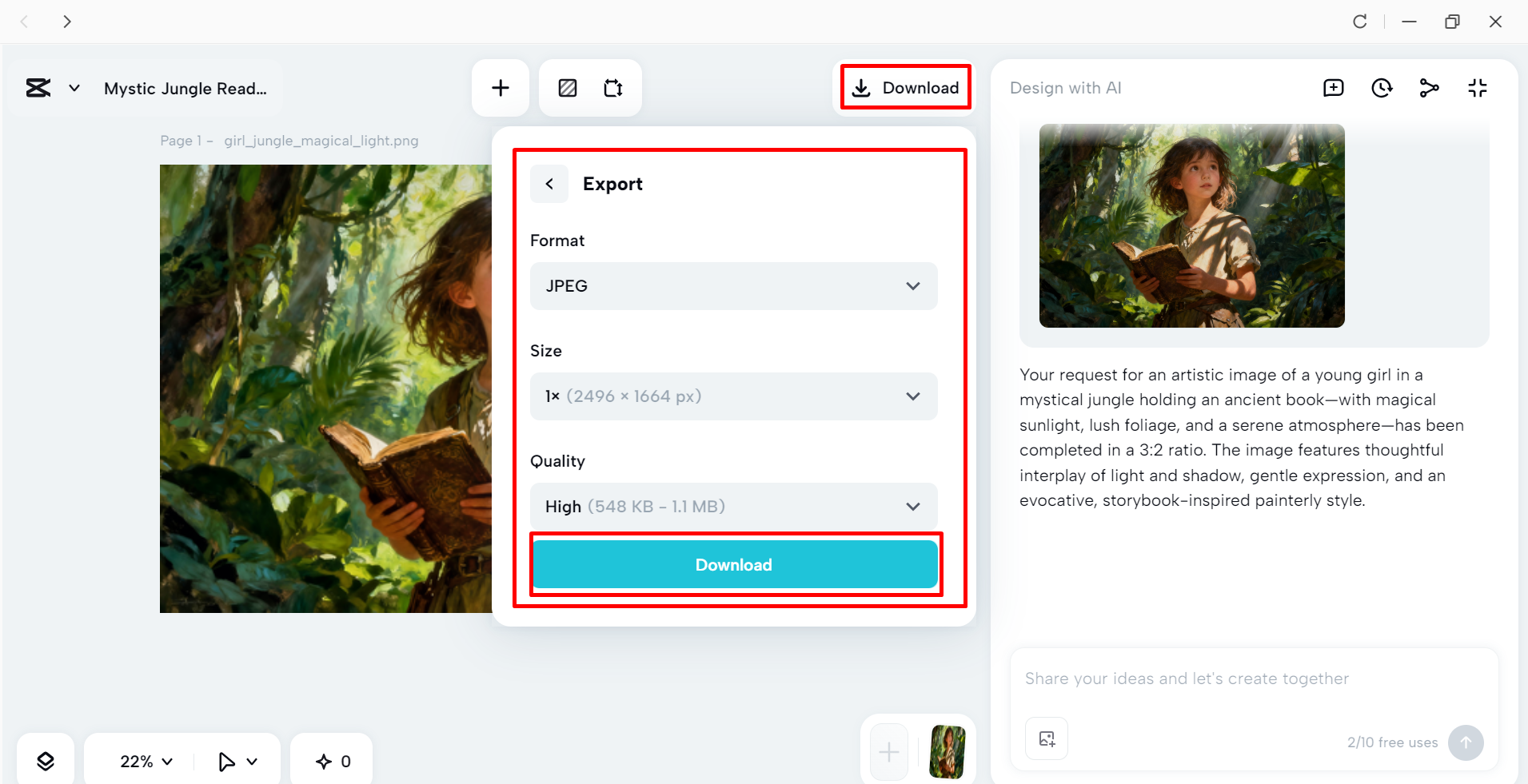Click the Design with AI panel title
The height and width of the screenshot is (784, 1528).
1066,88
